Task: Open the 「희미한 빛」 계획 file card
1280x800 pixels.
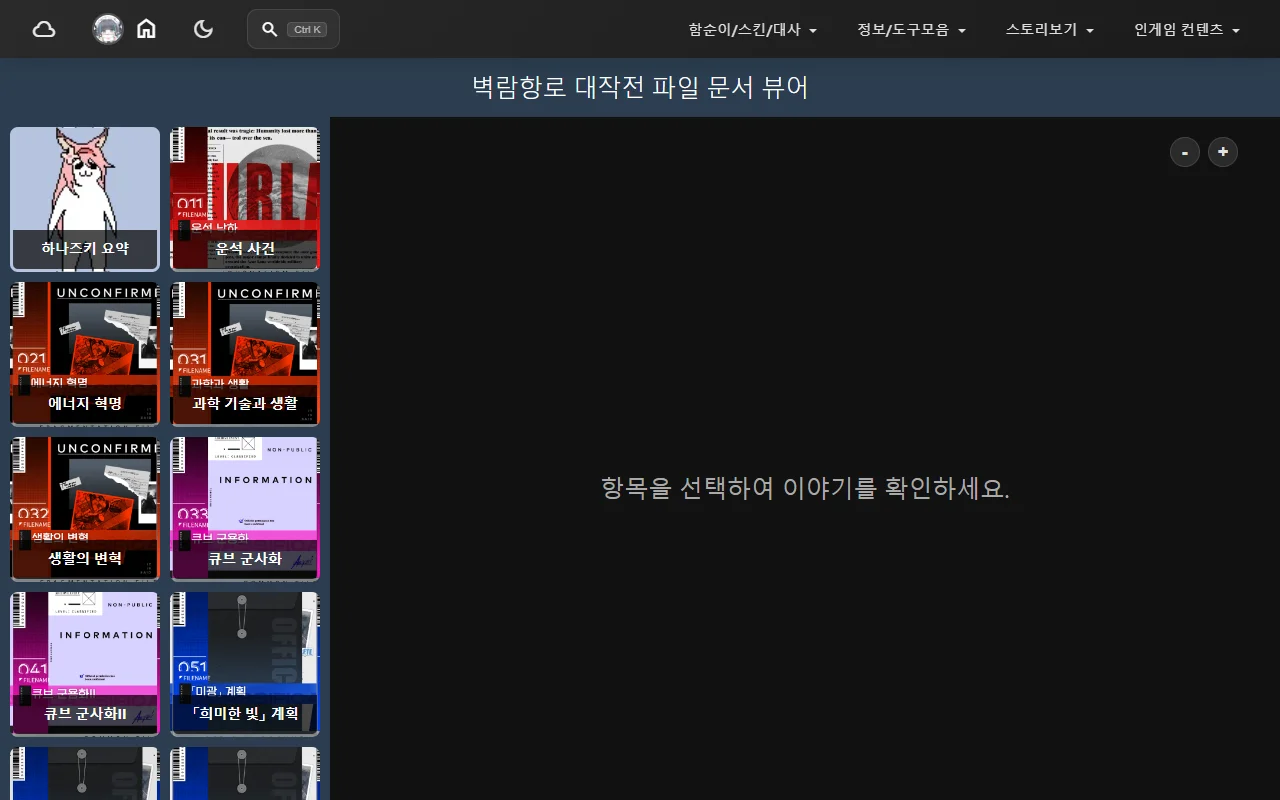Action: pyautogui.click(x=245, y=664)
